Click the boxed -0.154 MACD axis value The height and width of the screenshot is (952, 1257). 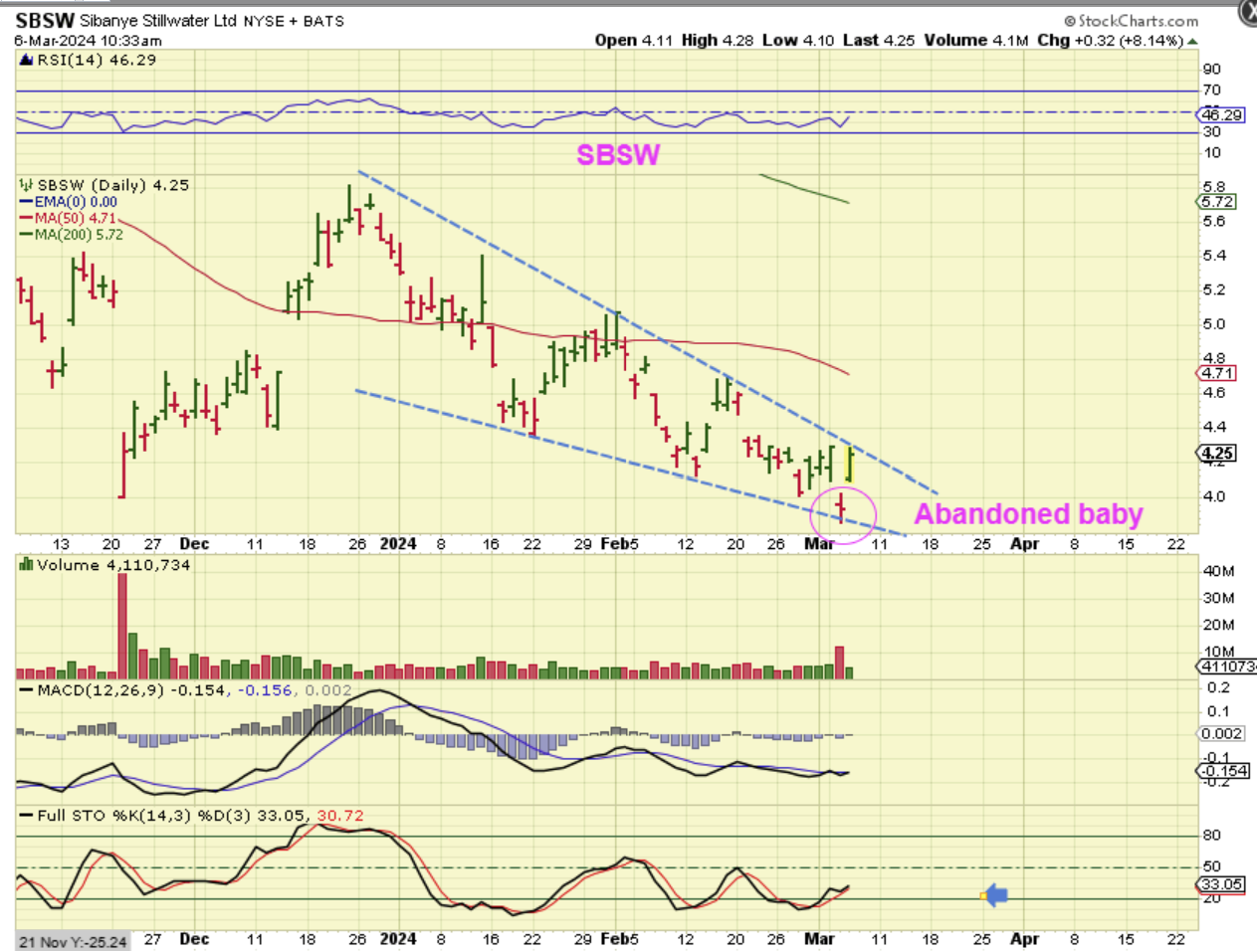pos(1223,771)
